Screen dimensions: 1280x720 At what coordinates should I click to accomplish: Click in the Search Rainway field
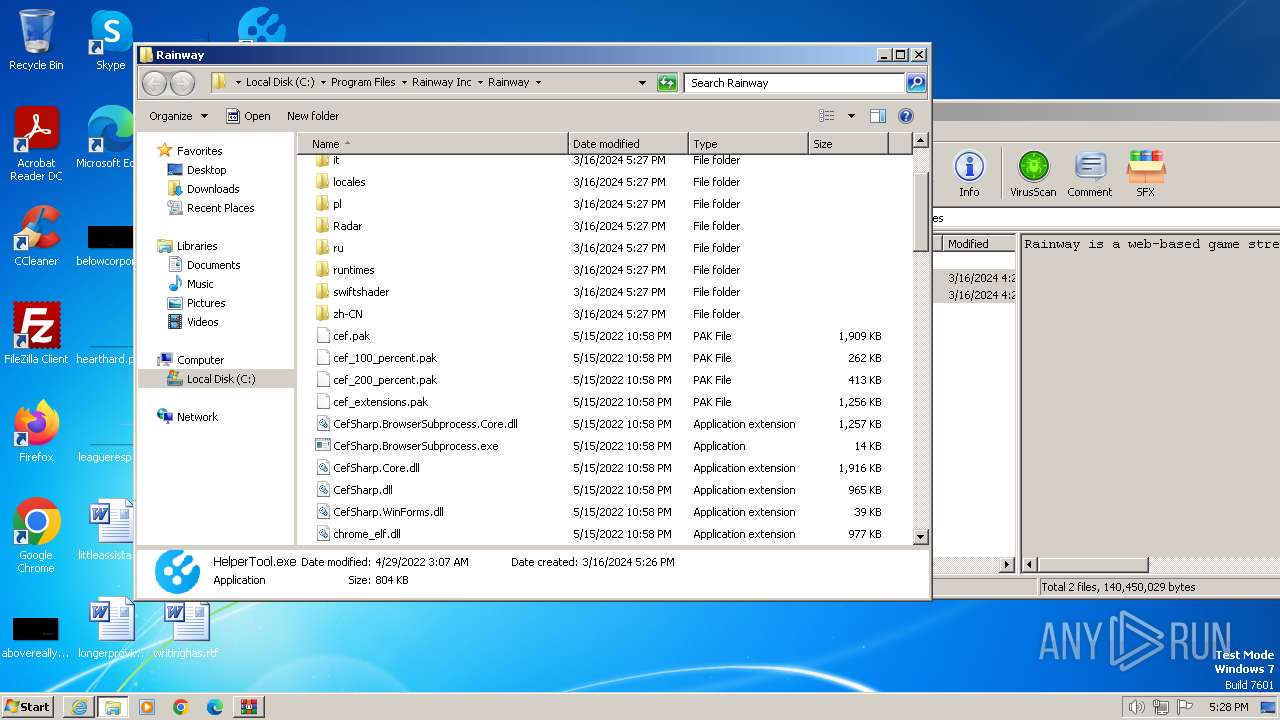coord(794,83)
